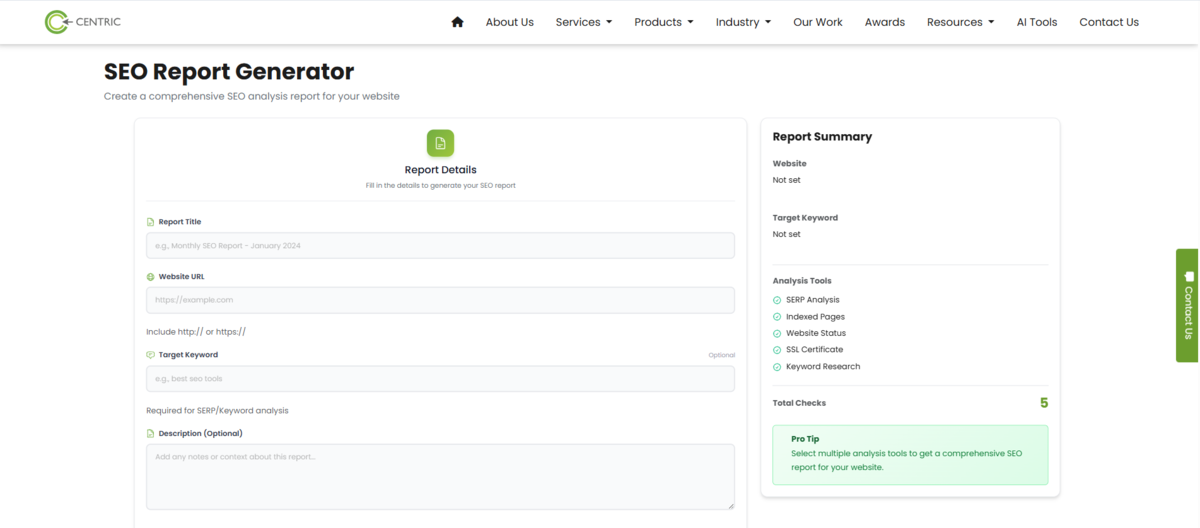The height and width of the screenshot is (528, 1200).
Task: Expand the Industry dropdown menu
Action: (743, 22)
